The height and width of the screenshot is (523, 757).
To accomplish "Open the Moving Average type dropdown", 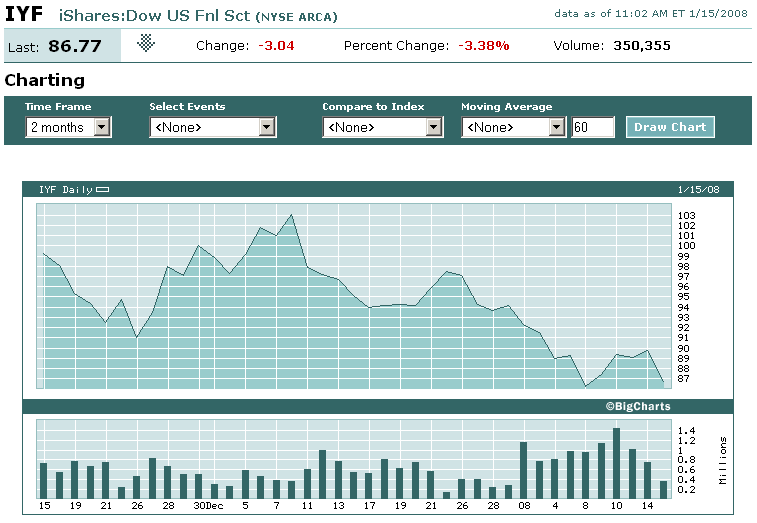I will 514,127.
